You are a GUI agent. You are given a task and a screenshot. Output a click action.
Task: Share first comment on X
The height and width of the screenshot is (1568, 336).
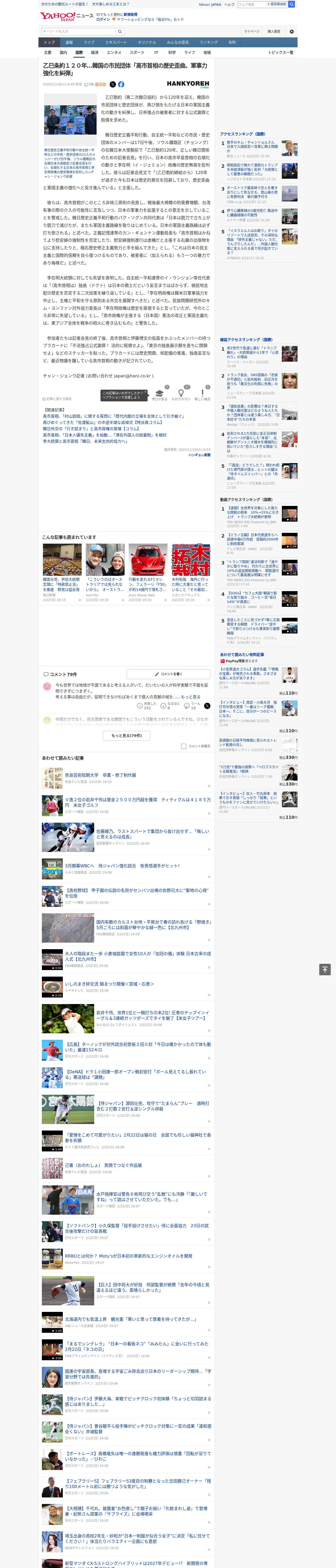pos(207,706)
